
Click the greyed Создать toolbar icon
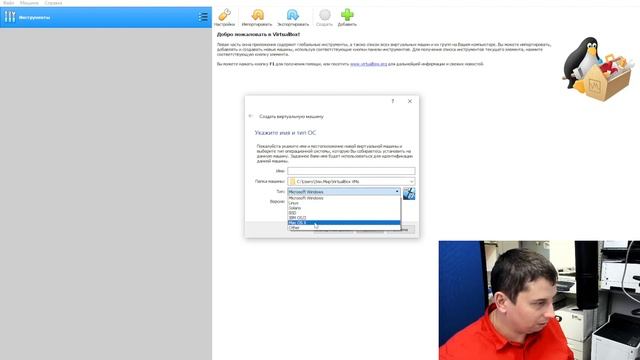coord(324,15)
